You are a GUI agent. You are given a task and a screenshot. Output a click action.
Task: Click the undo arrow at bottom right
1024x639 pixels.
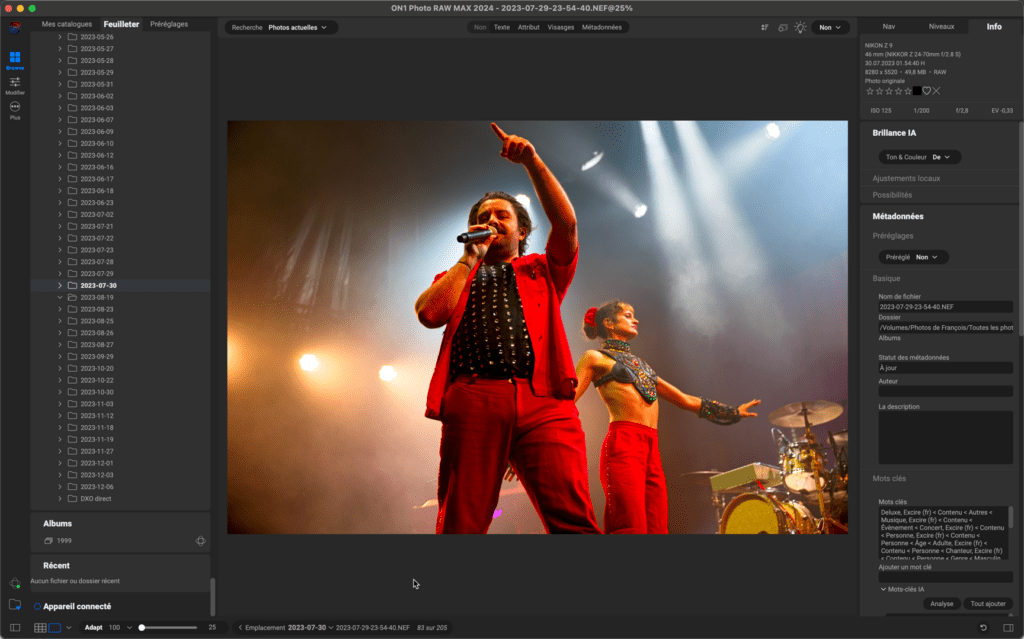[983, 627]
